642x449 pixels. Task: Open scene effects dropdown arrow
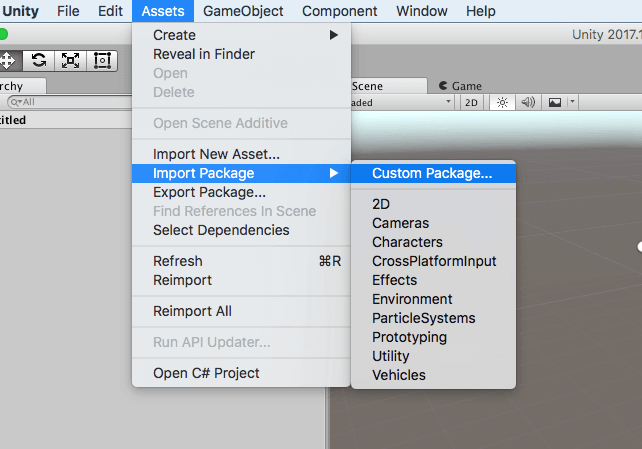click(x=572, y=102)
